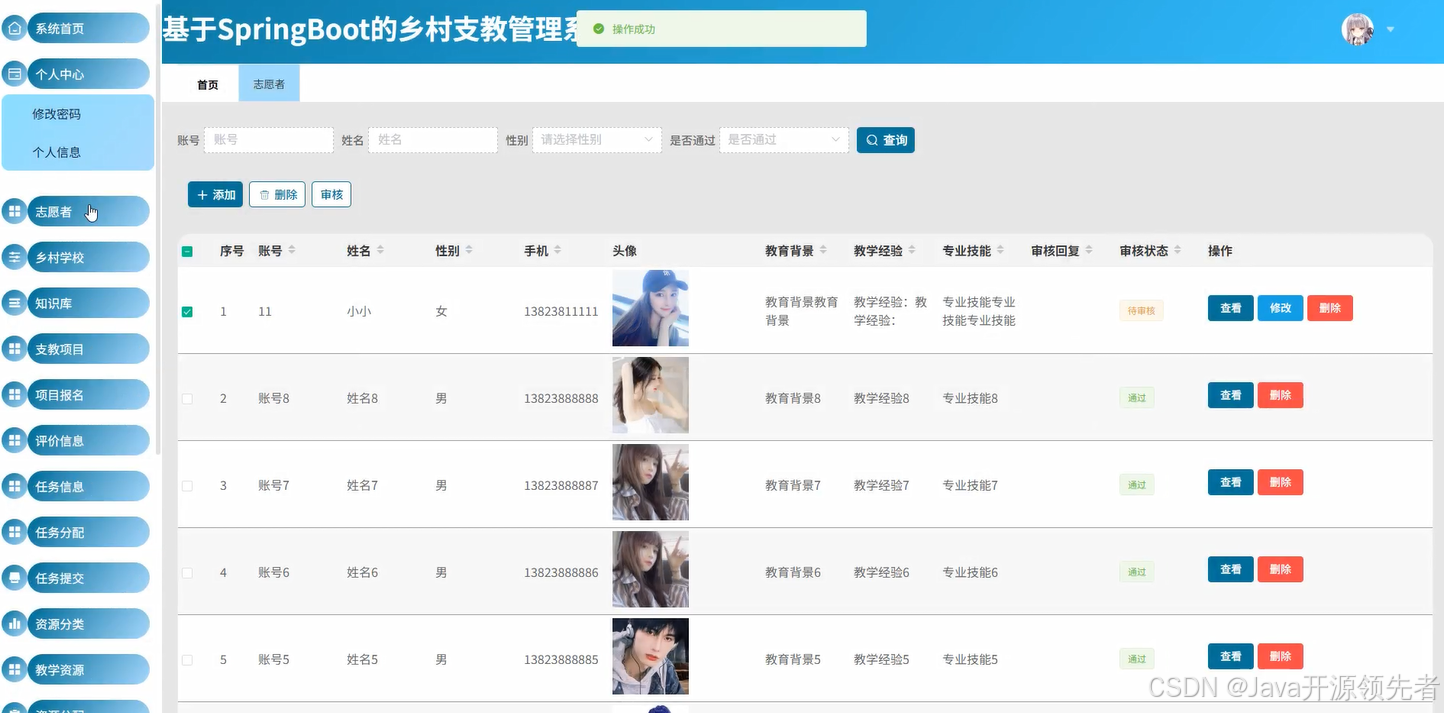Switch to the 志愿者 tab
Screen dimensions: 1444x713
[x=269, y=84]
